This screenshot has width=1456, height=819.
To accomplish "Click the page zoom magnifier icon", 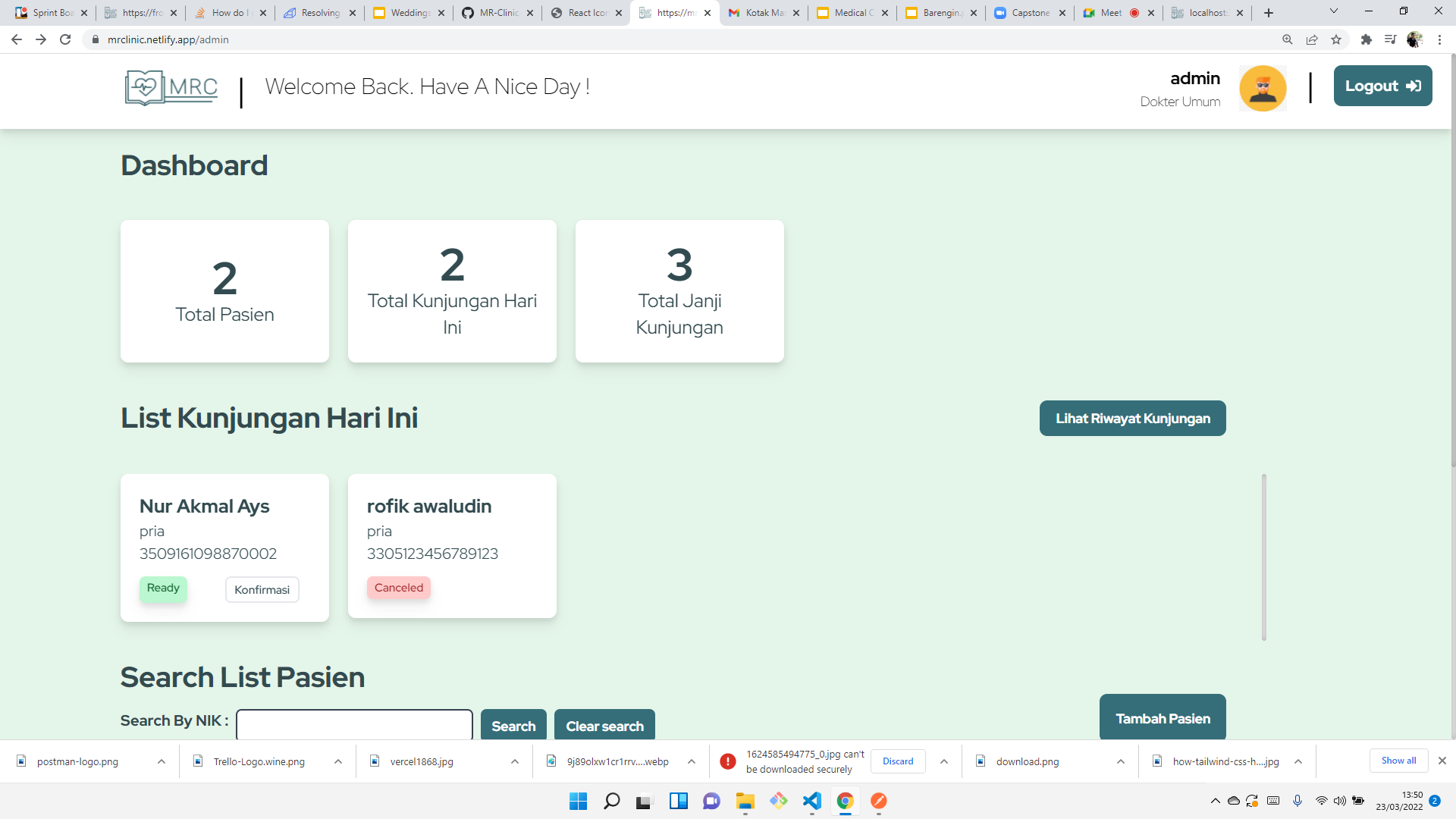I will point(1288,39).
